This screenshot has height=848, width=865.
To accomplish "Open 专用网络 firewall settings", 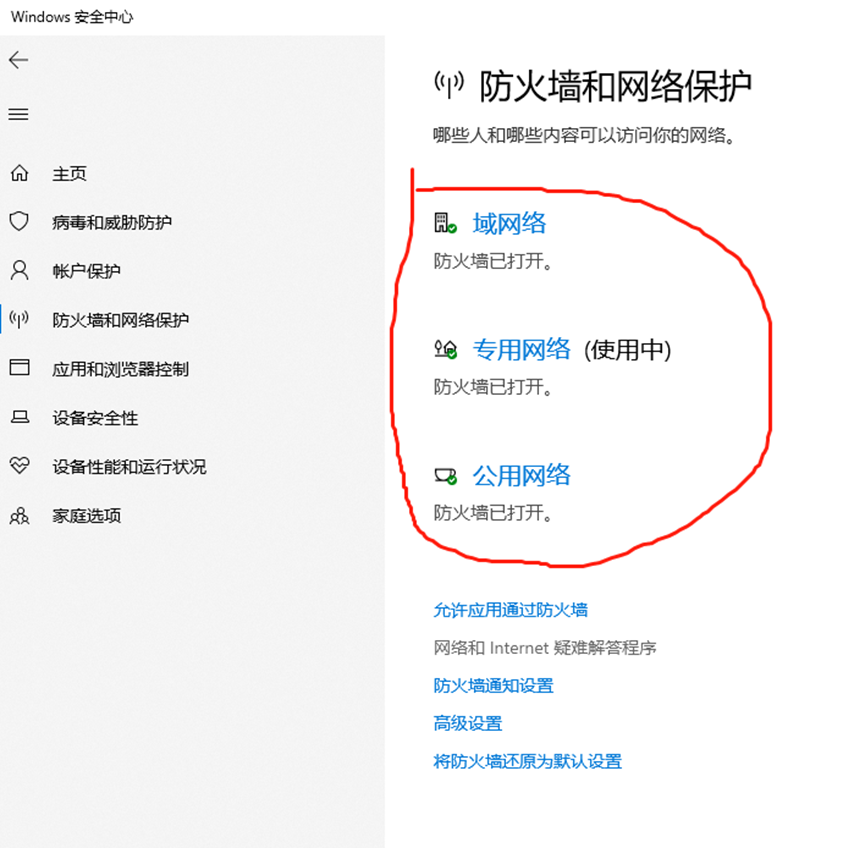I will click(521, 349).
